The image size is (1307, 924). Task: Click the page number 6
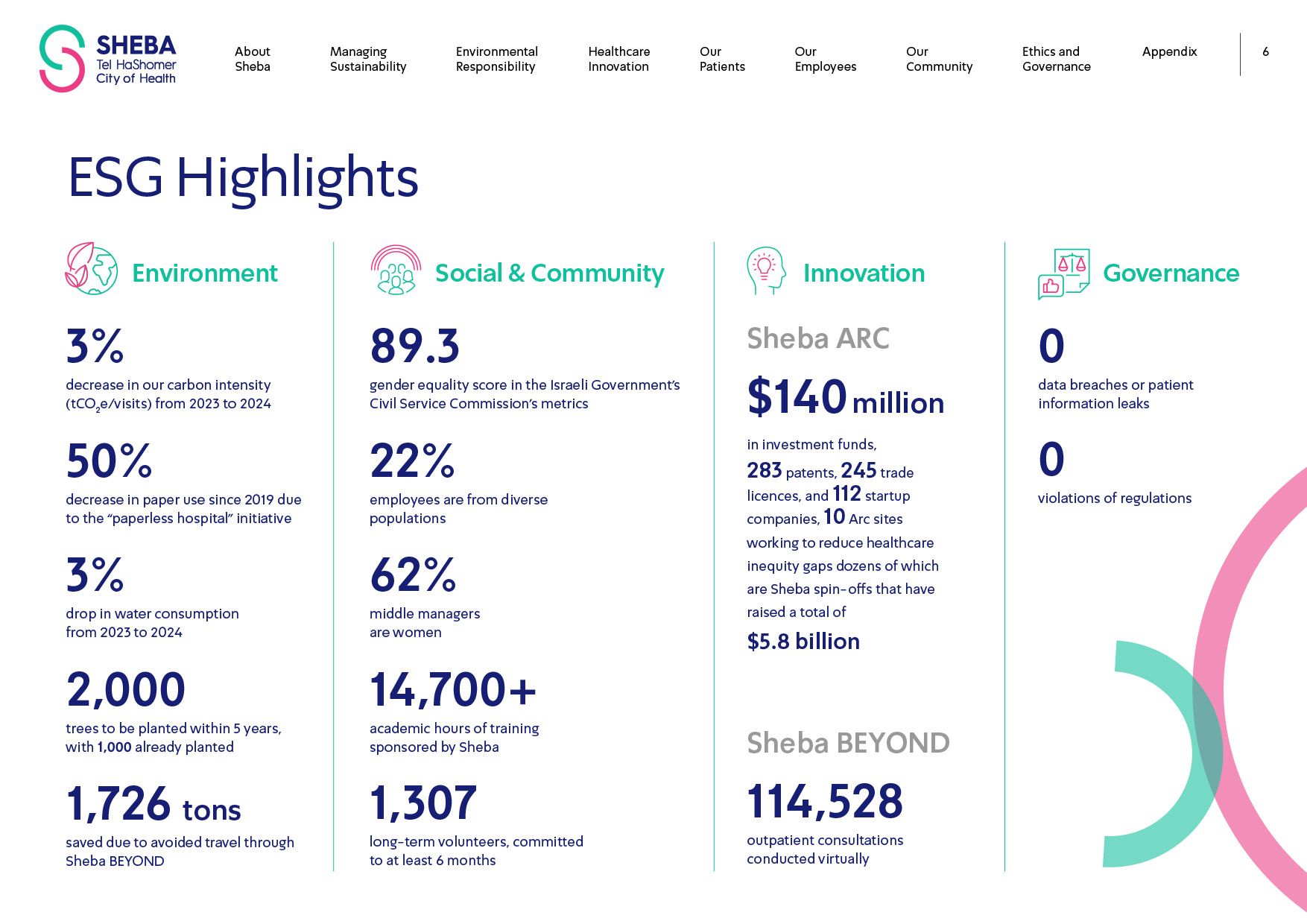click(x=1265, y=51)
